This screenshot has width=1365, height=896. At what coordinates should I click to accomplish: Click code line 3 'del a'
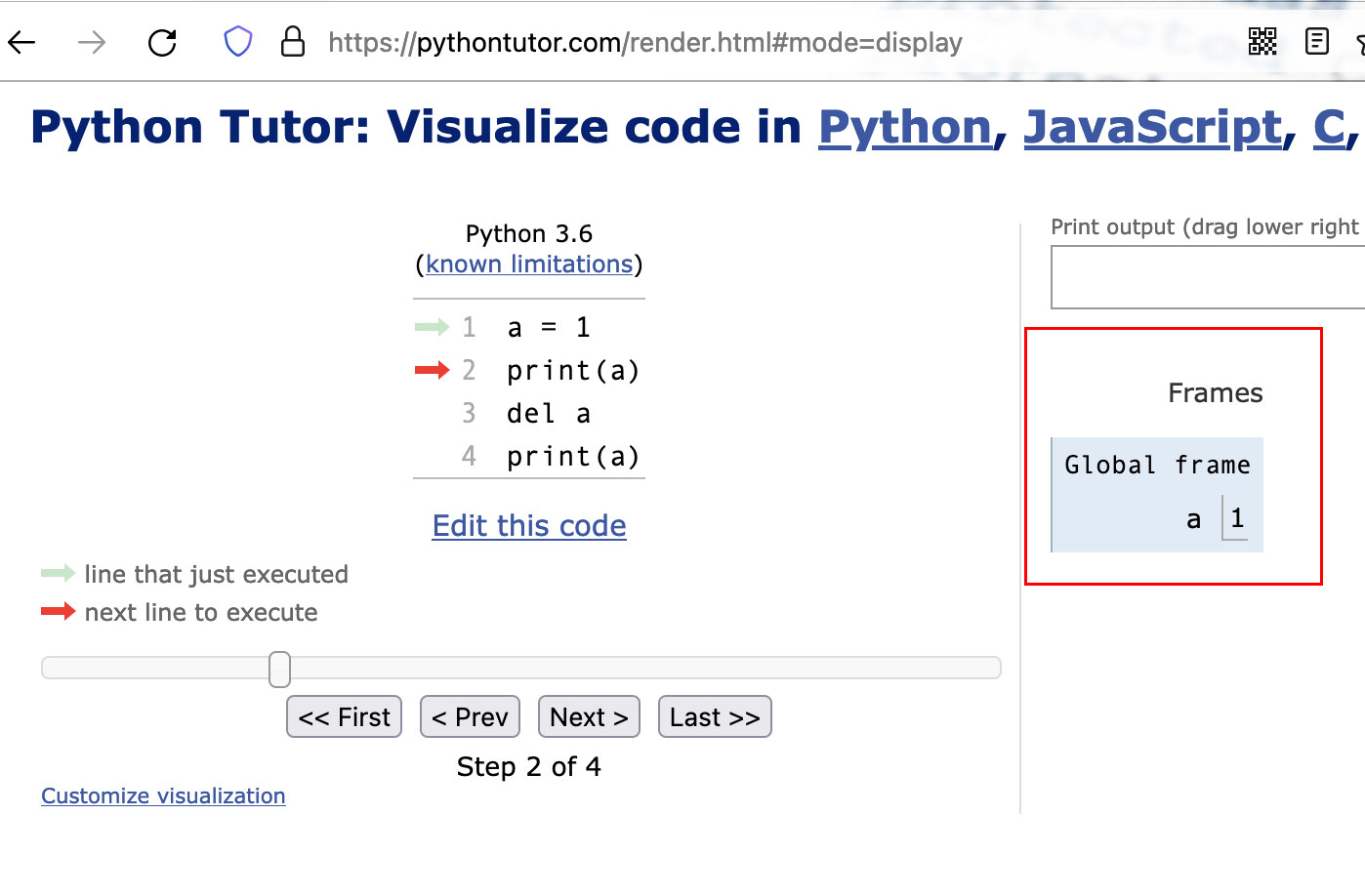(549, 414)
